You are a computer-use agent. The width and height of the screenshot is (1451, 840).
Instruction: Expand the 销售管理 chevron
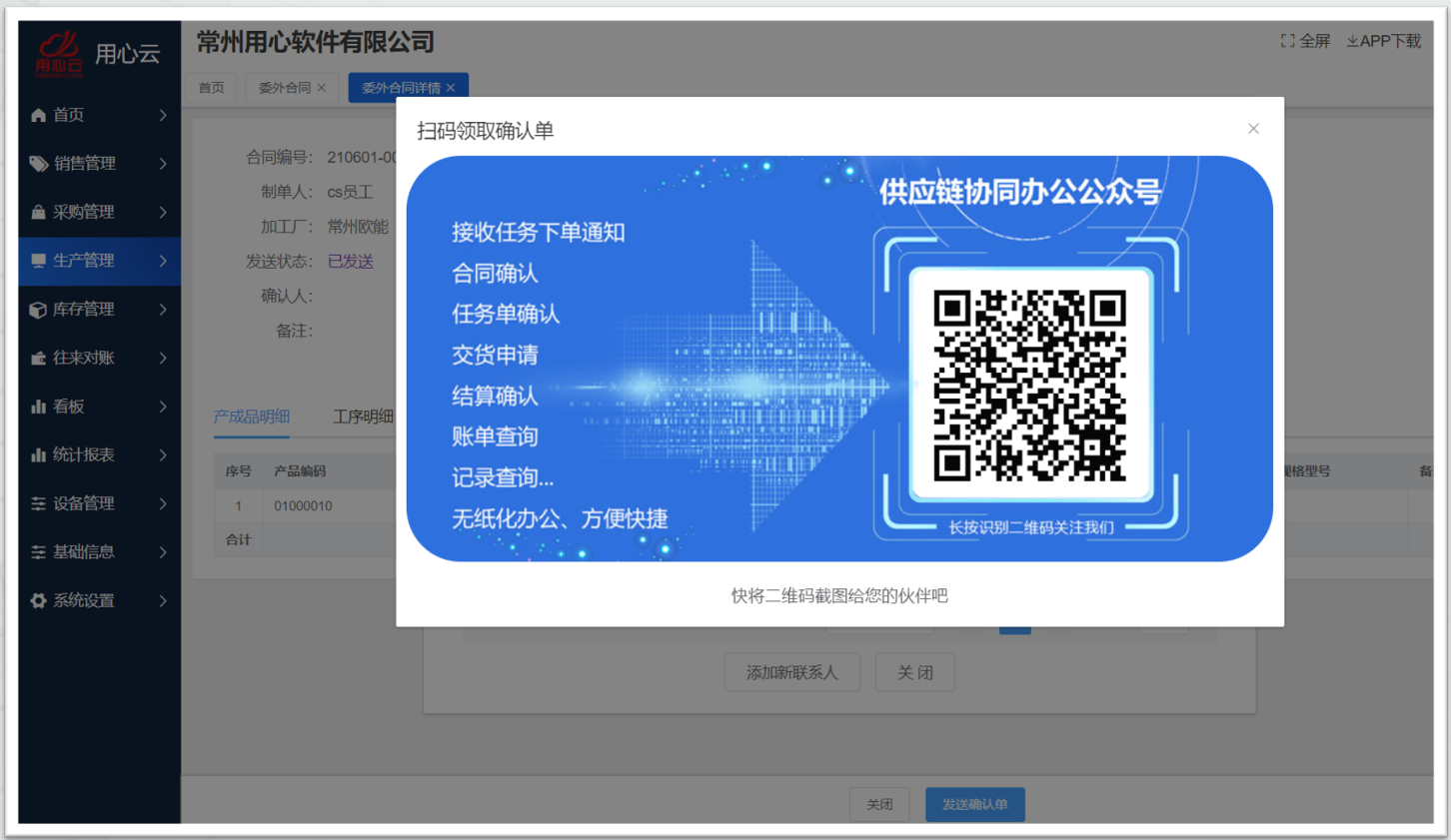[x=163, y=164]
